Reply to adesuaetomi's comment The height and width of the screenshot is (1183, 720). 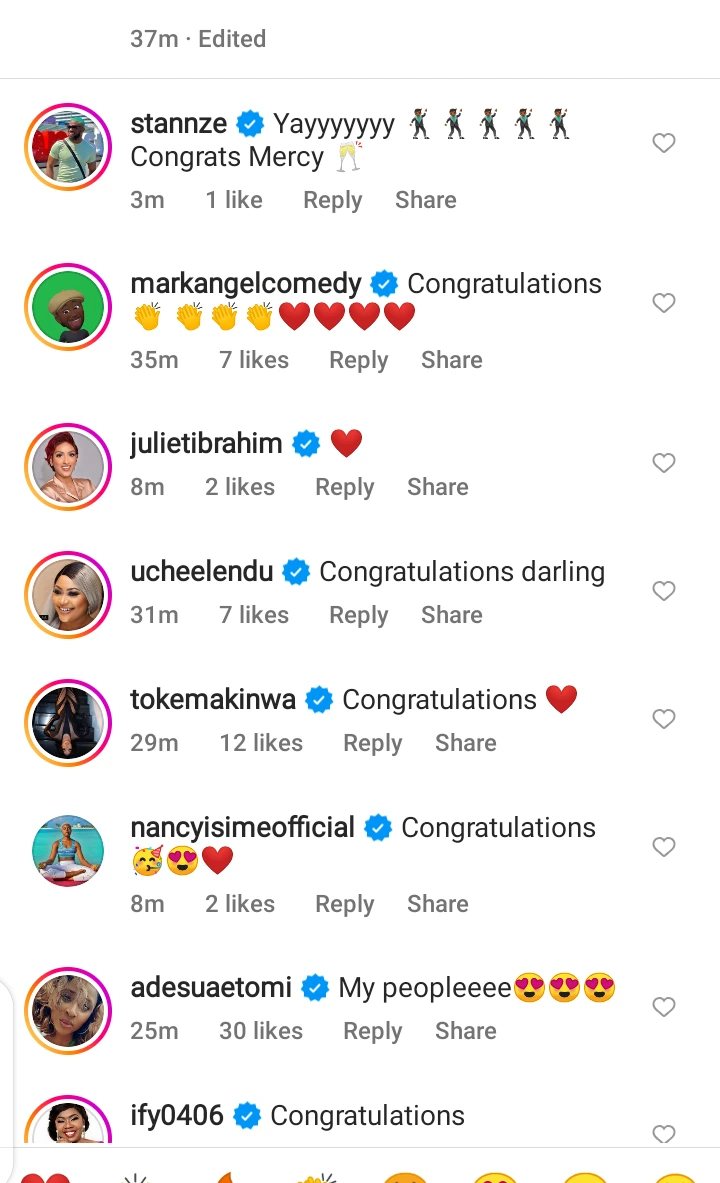372,1031
